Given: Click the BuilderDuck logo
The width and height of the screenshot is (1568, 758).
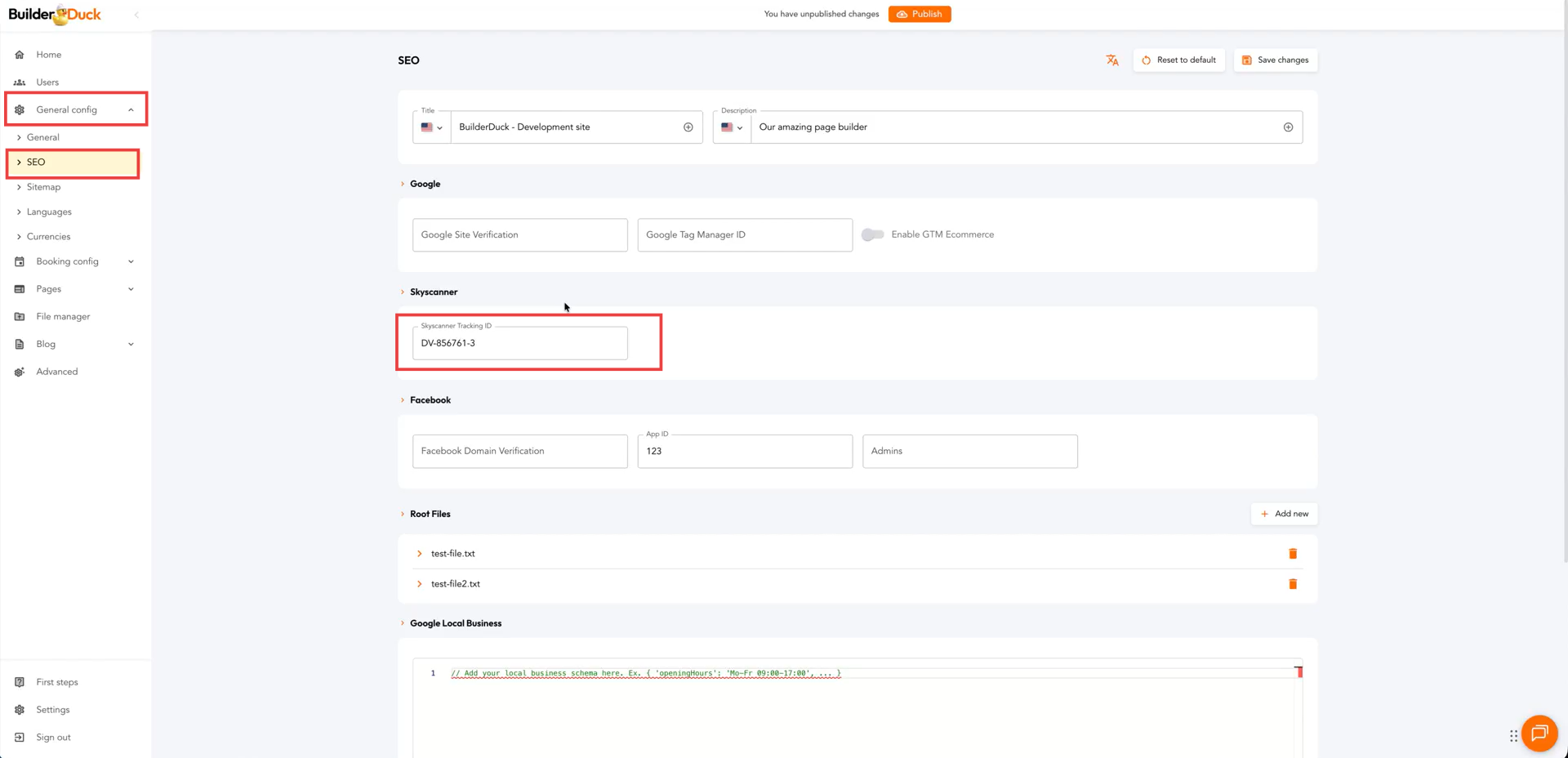Looking at the screenshot, I should [x=55, y=14].
